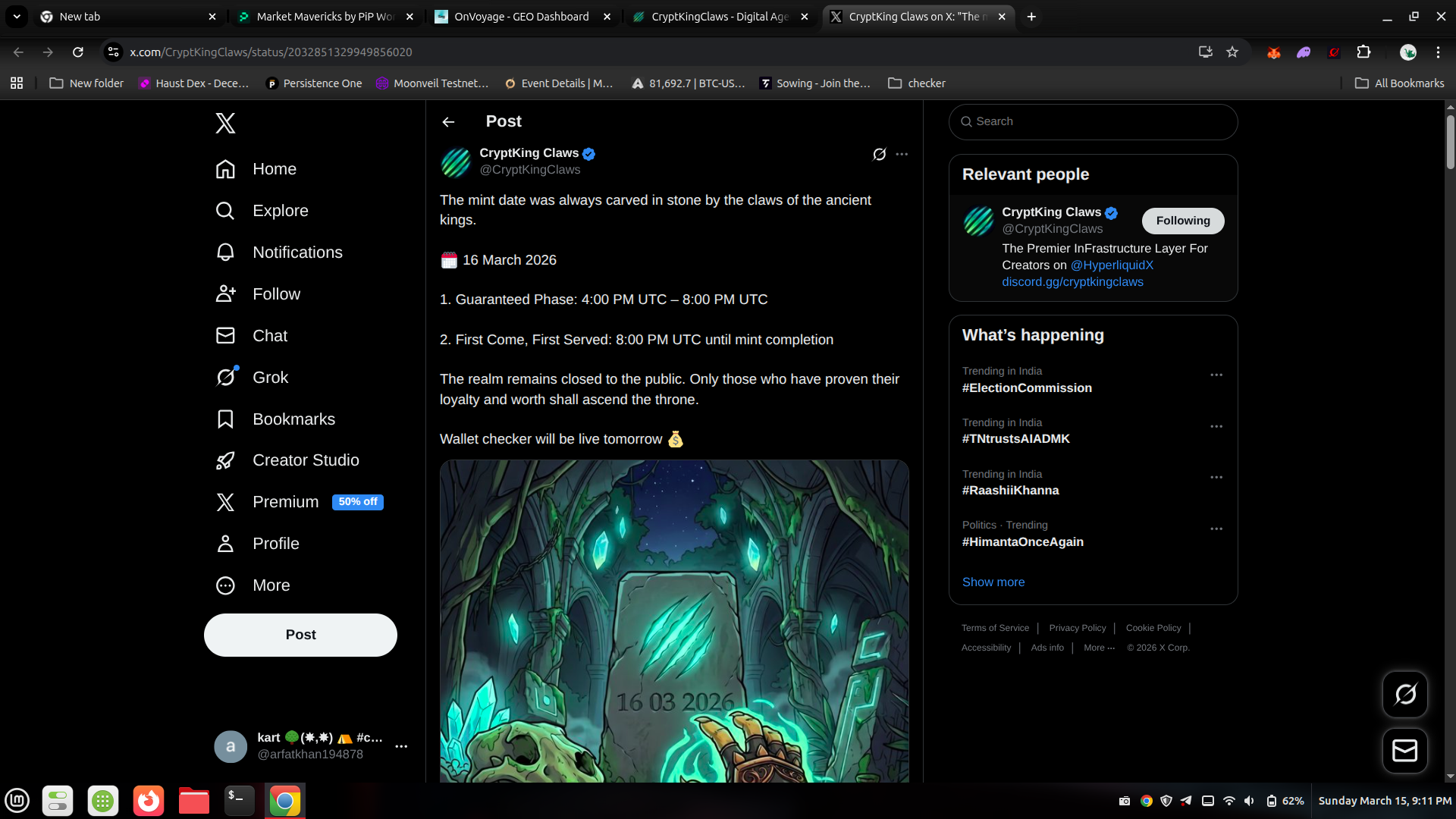Expand footer More options
This screenshot has height=819, width=1456.
click(x=1099, y=648)
